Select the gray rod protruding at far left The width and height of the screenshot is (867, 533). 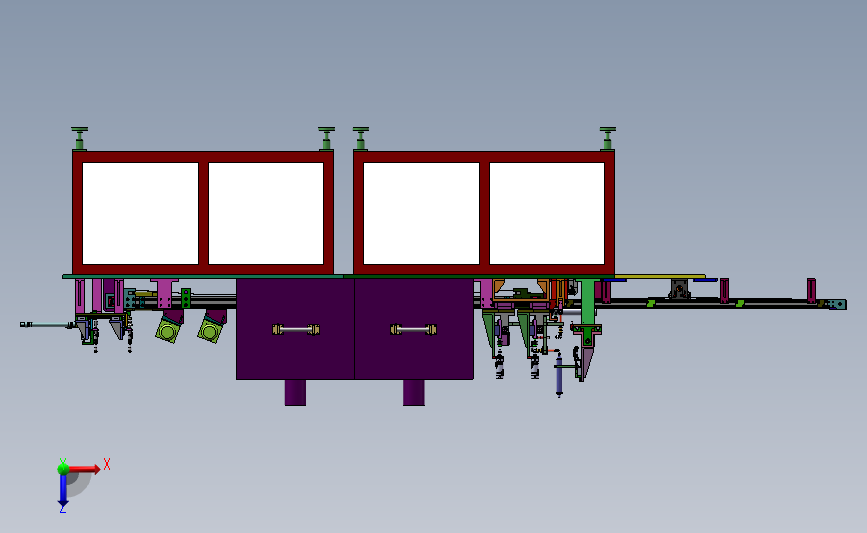pyautogui.click(x=48, y=325)
